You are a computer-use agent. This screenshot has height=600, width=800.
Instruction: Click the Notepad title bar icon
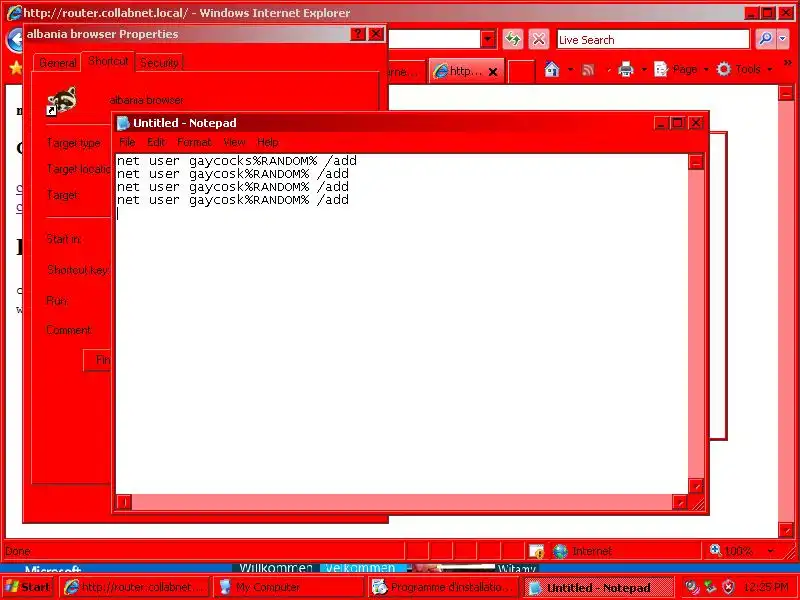click(123, 123)
